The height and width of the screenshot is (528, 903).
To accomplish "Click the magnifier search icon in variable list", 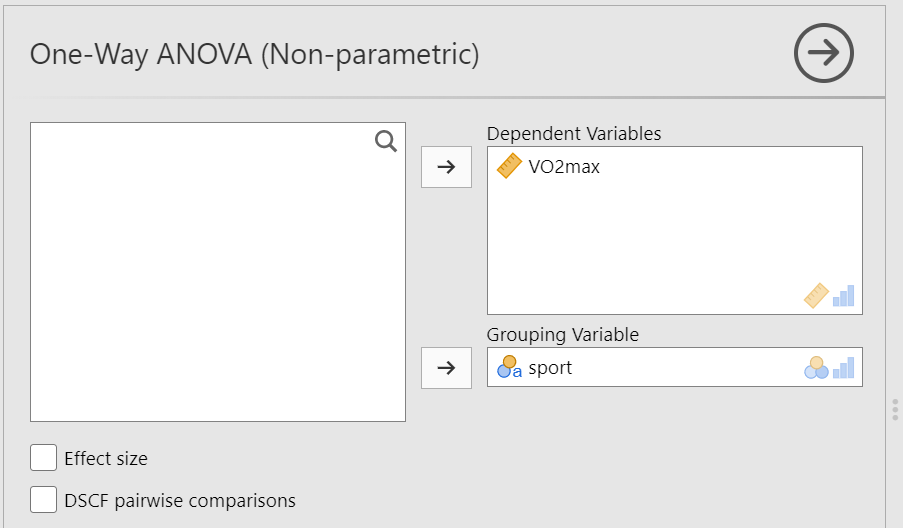I will pos(386,141).
